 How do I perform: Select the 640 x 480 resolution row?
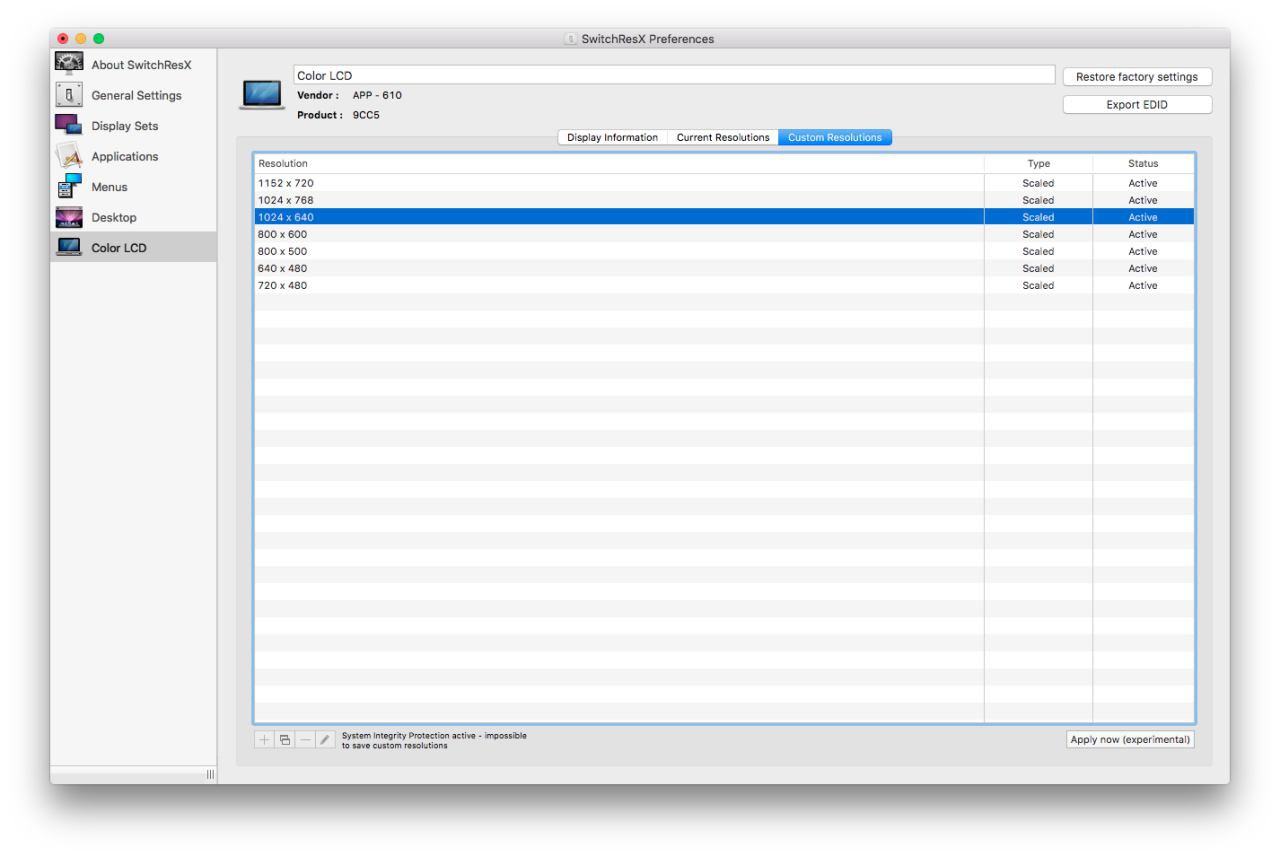[724, 268]
